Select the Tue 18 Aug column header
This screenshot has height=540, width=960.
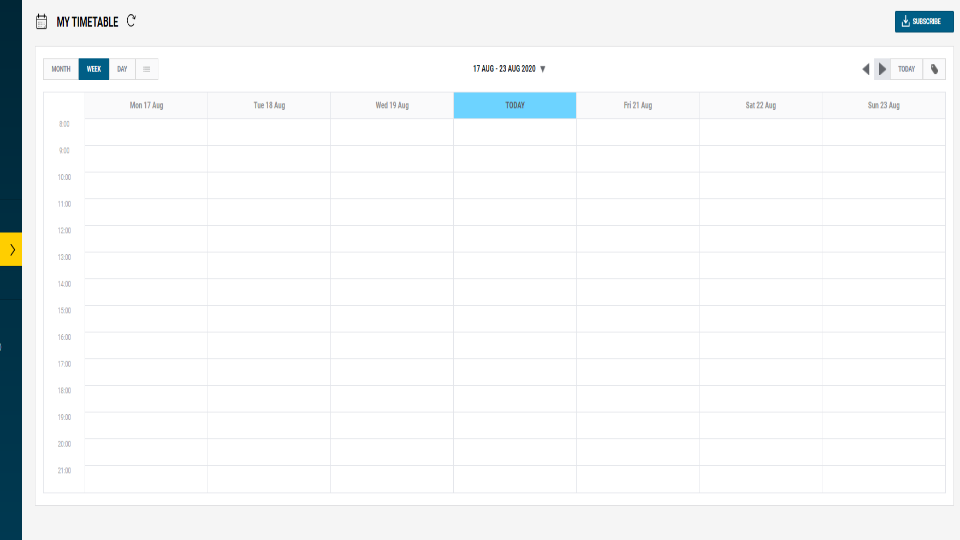coord(269,105)
